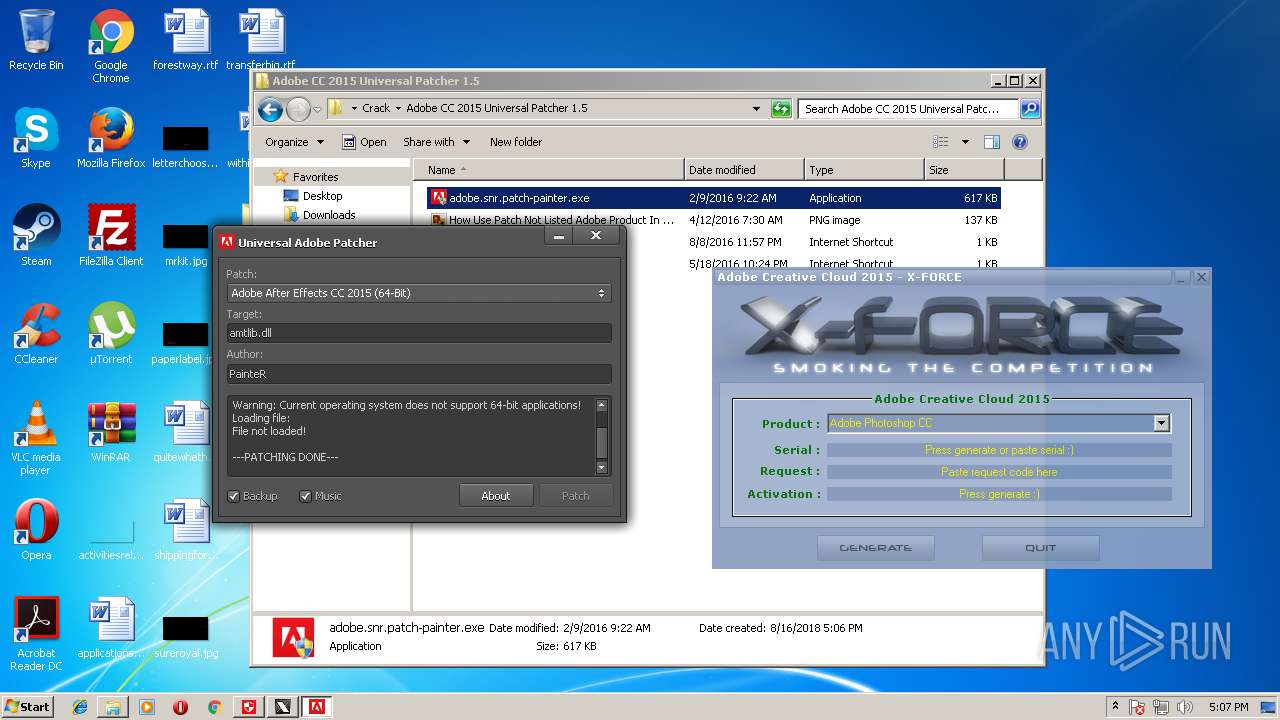Click Open in Explorer toolbar
The width and height of the screenshot is (1280, 720).
point(364,142)
